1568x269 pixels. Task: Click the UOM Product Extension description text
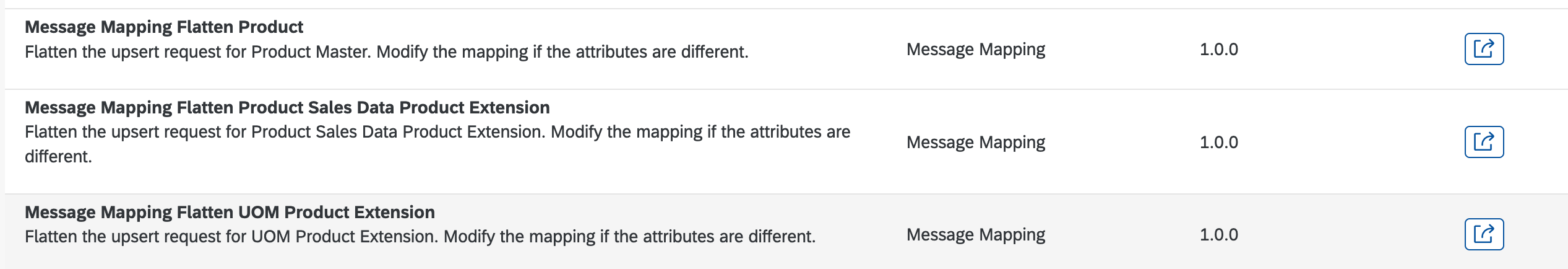(x=420, y=237)
